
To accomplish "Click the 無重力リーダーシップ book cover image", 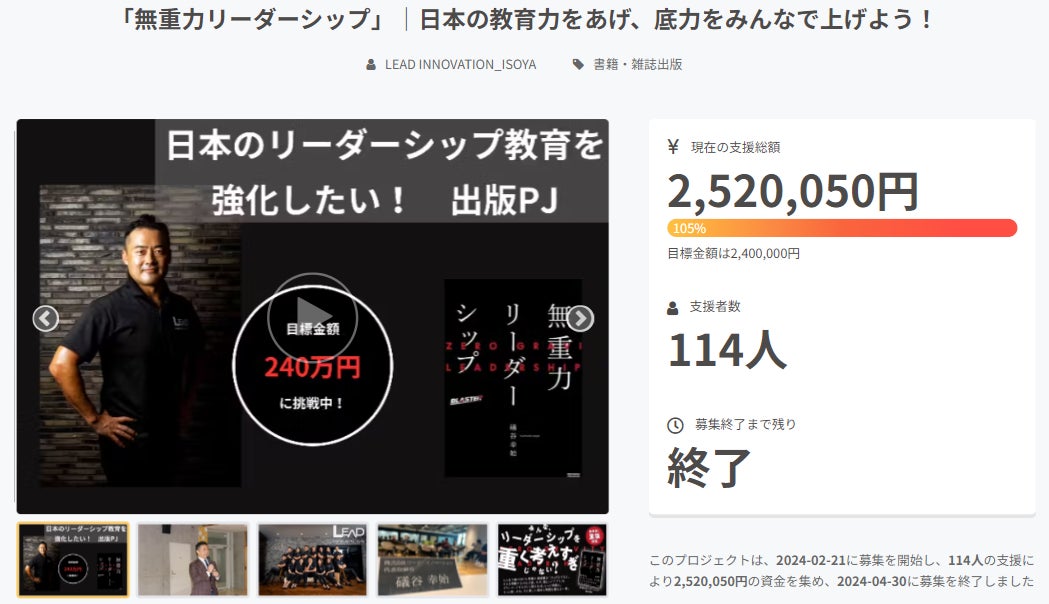I will pos(513,378).
